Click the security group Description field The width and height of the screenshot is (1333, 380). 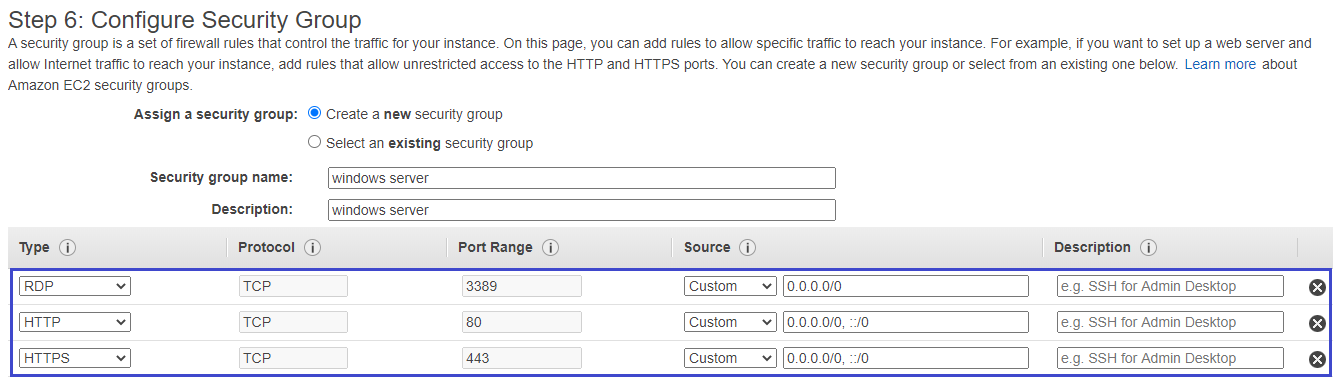click(582, 210)
